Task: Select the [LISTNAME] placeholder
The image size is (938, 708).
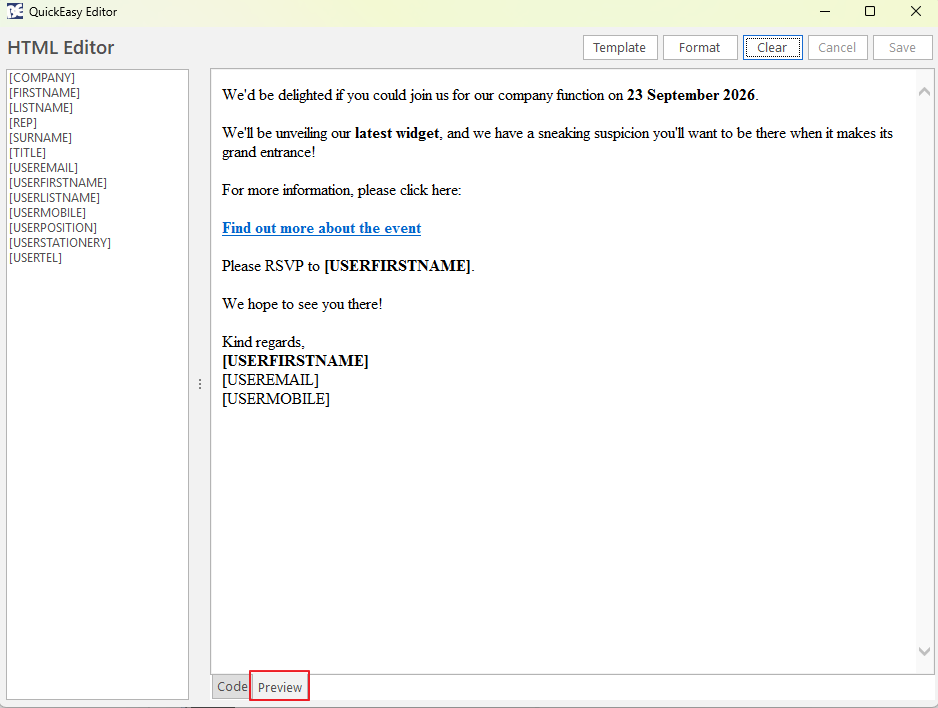Action: click(x=41, y=108)
